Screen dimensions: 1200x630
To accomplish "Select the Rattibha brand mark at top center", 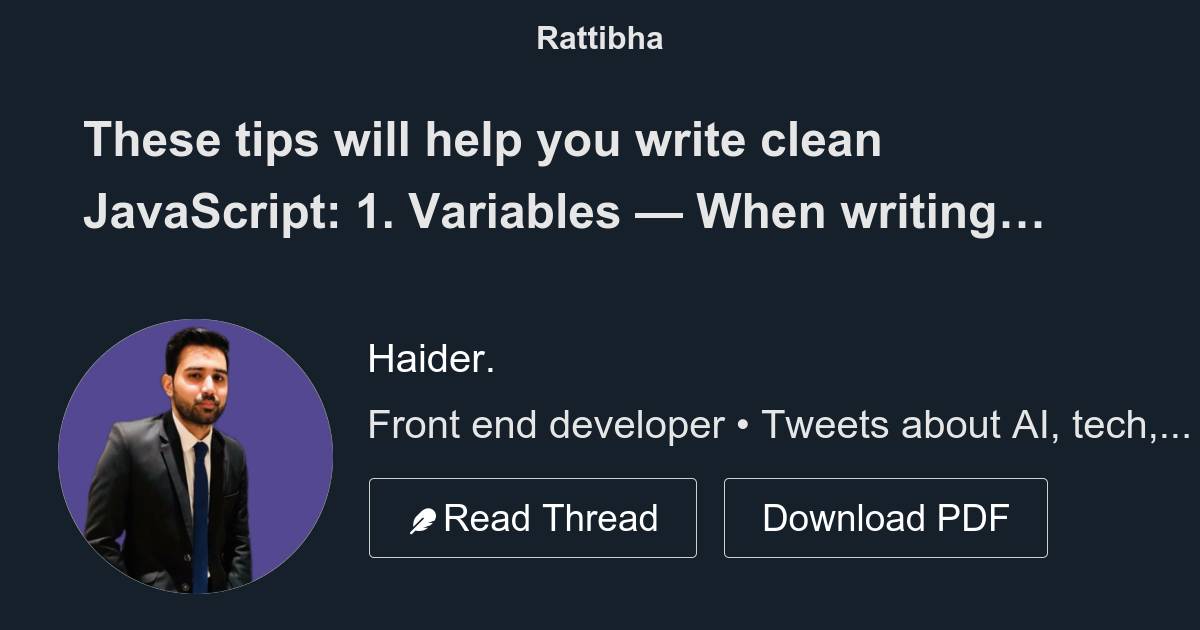I will pyautogui.click(x=599, y=38).
